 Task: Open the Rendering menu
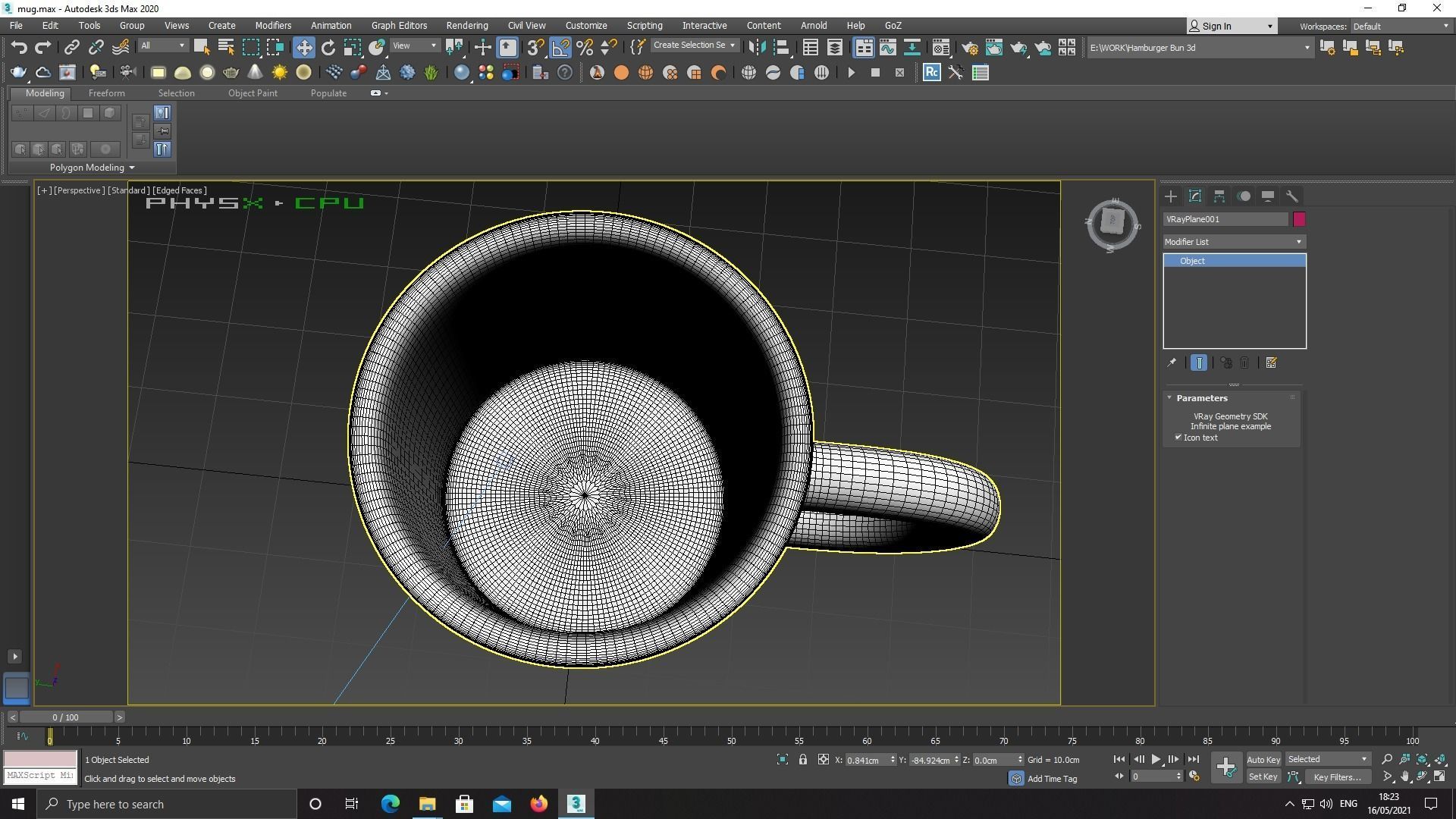[466, 25]
